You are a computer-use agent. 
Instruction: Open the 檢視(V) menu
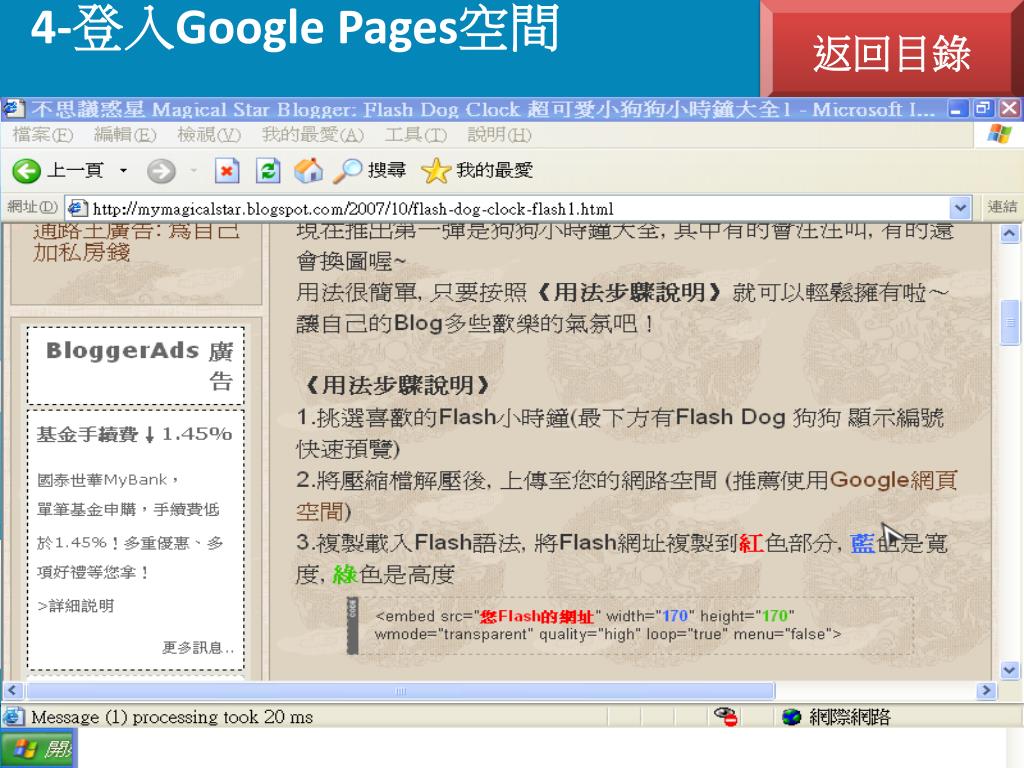tap(209, 135)
